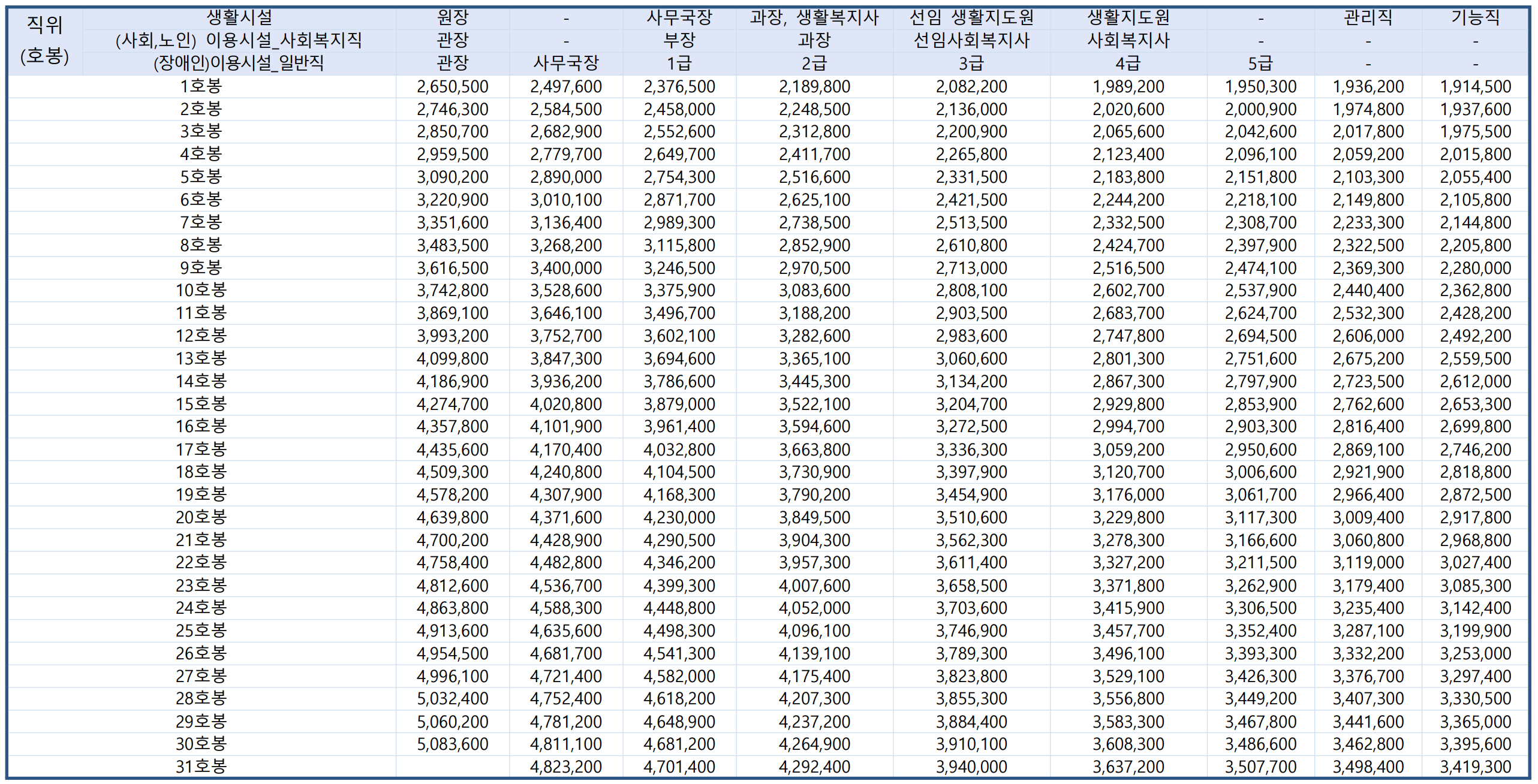Select the 과장, 생활복지사 header cell
The image size is (1538, 784).
click(x=814, y=17)
